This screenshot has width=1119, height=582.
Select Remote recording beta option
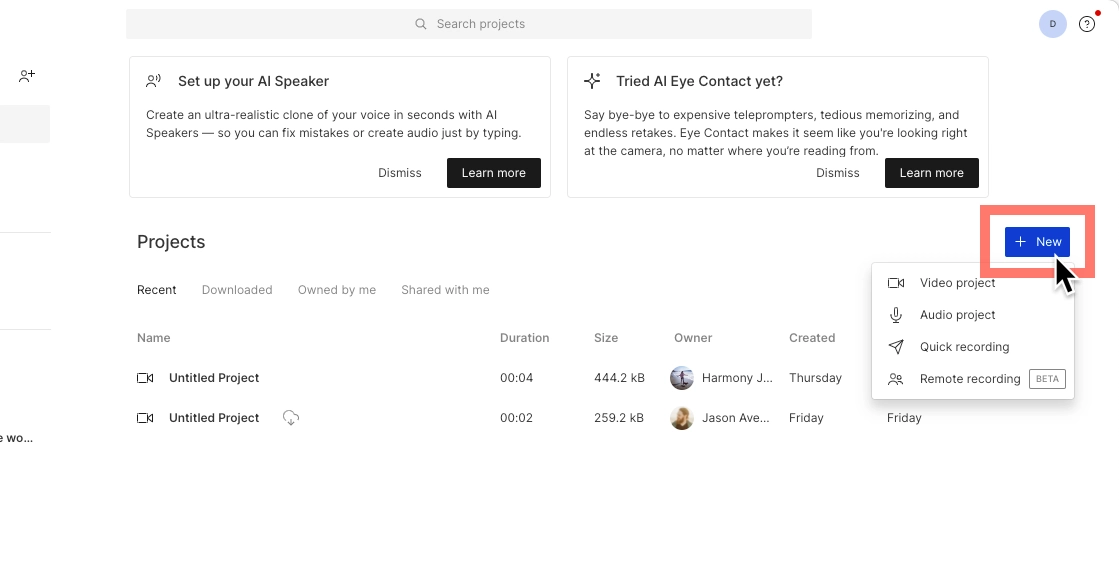tap(970, 379)
